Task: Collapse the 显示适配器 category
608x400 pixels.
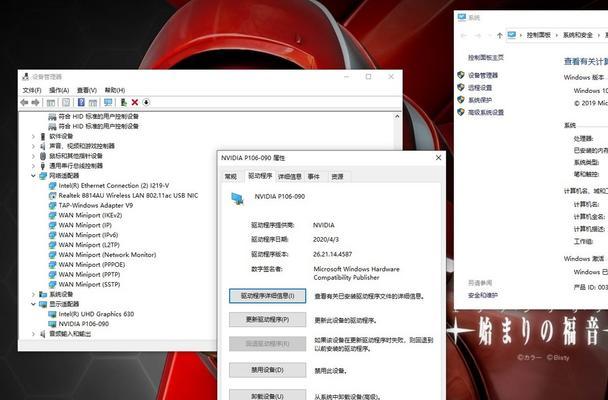Action: coord(33,304)
